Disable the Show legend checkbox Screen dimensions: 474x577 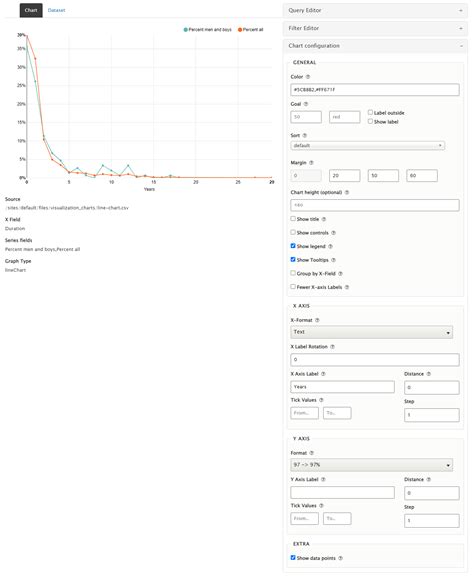pos(293,246)
